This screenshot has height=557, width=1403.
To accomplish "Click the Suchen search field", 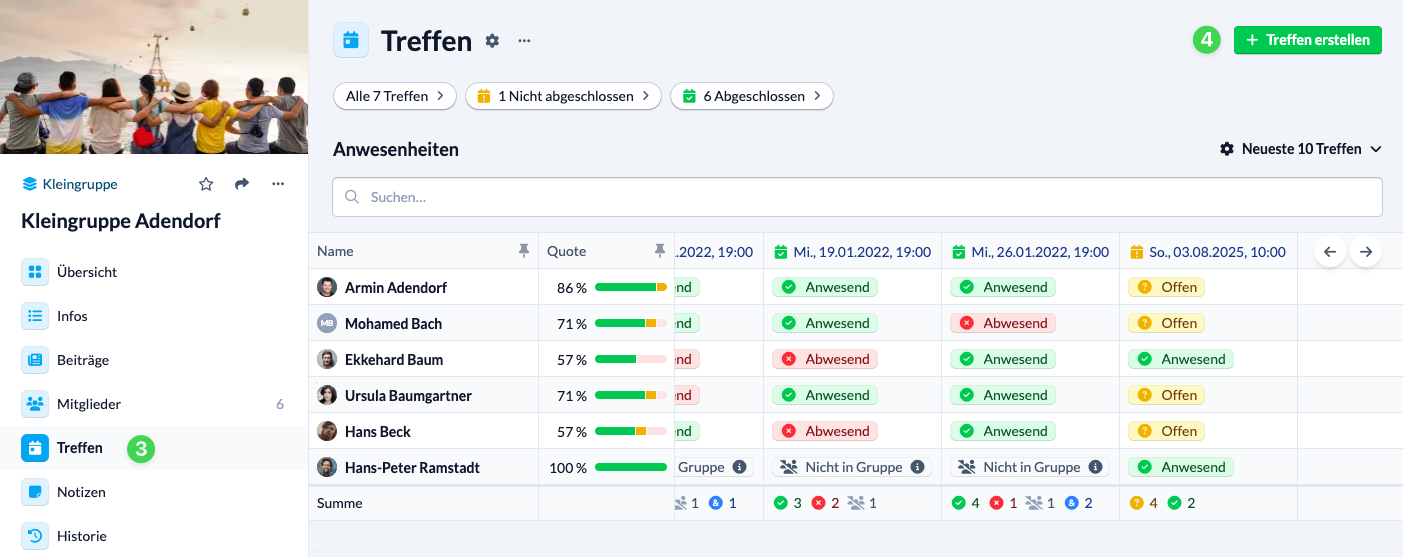I will tap(857, 197).
